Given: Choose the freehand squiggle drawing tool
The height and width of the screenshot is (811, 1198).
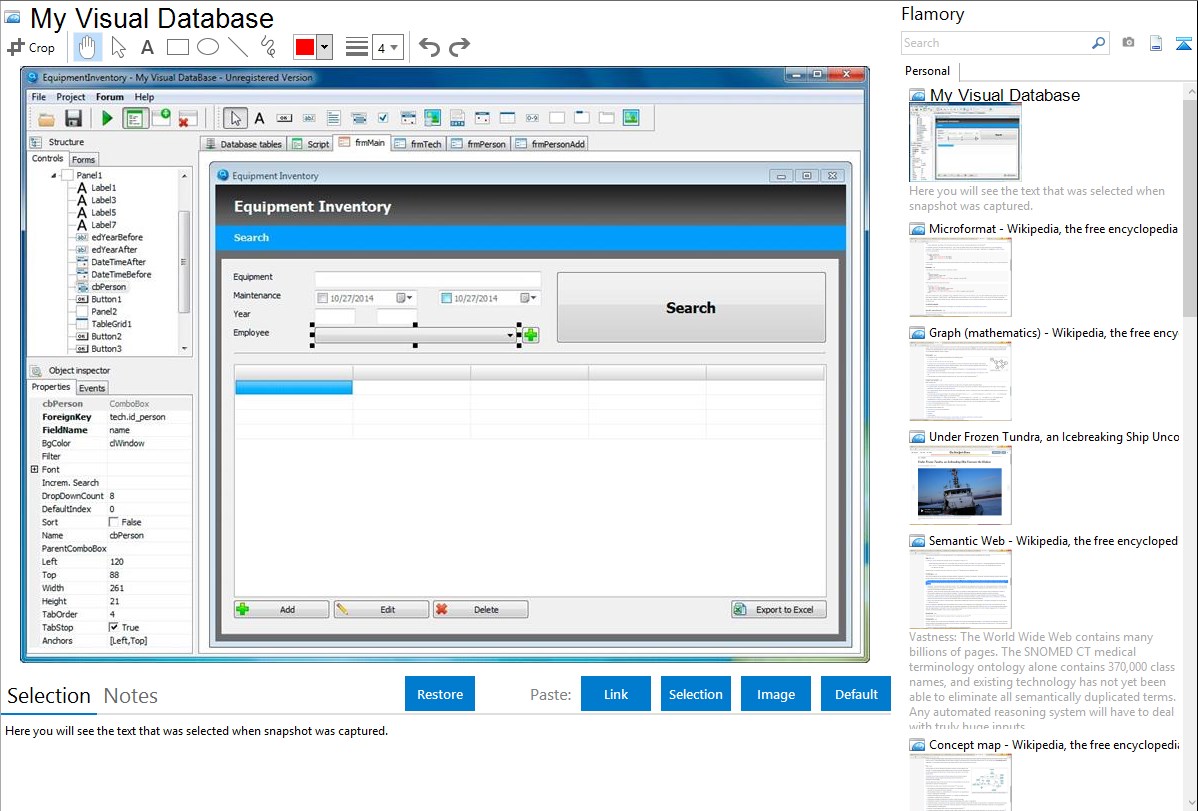Looking at the screenshot, I should tap(268, 47).
